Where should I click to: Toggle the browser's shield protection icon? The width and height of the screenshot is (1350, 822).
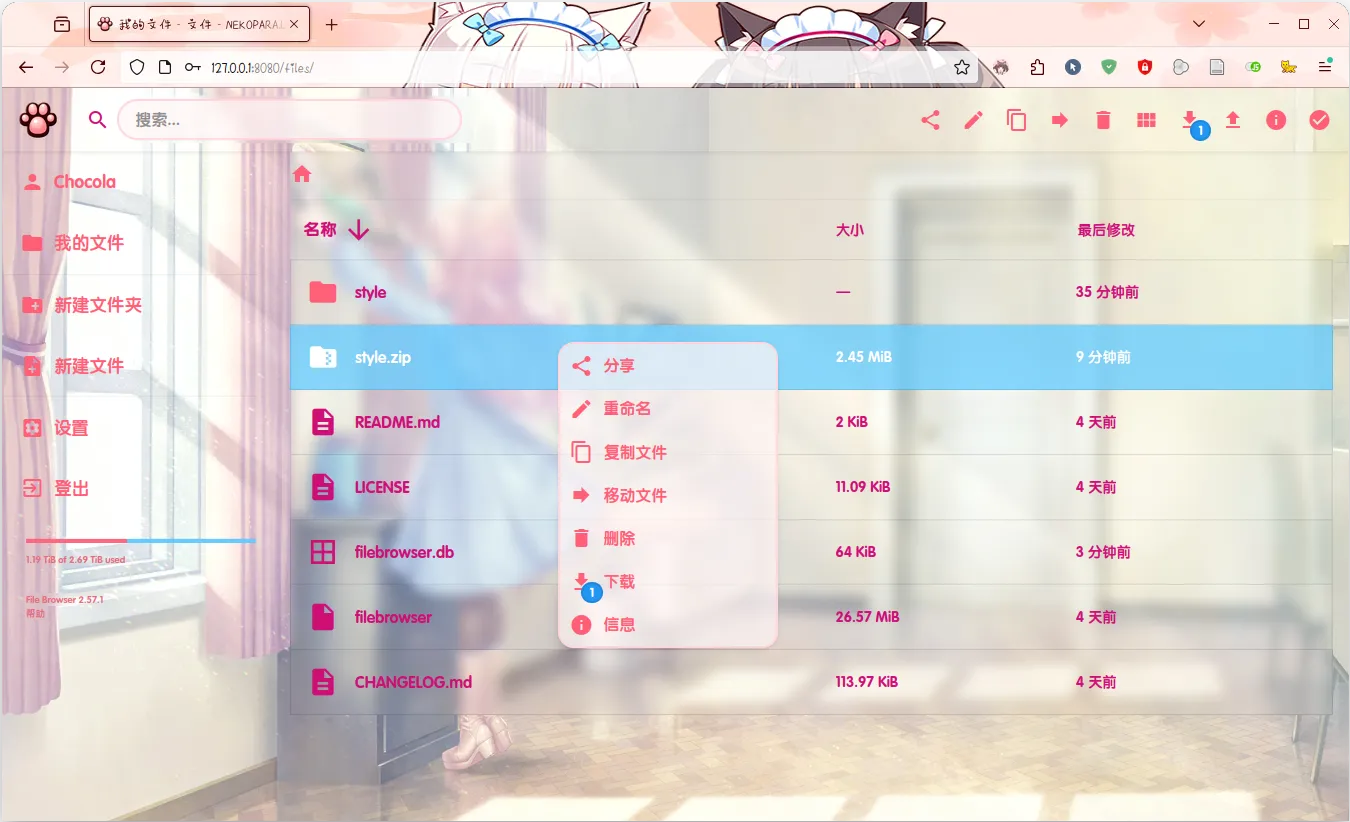click(1109, 67)
